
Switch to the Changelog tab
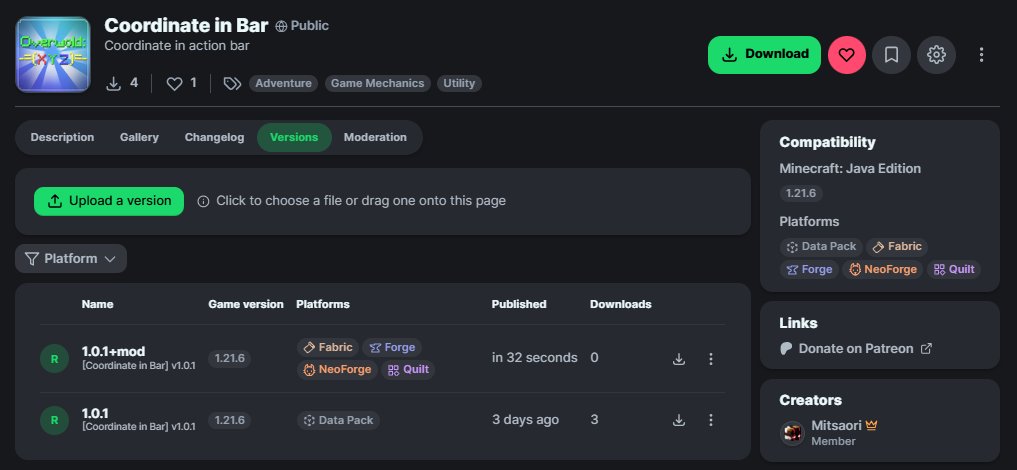coord(215,137)
